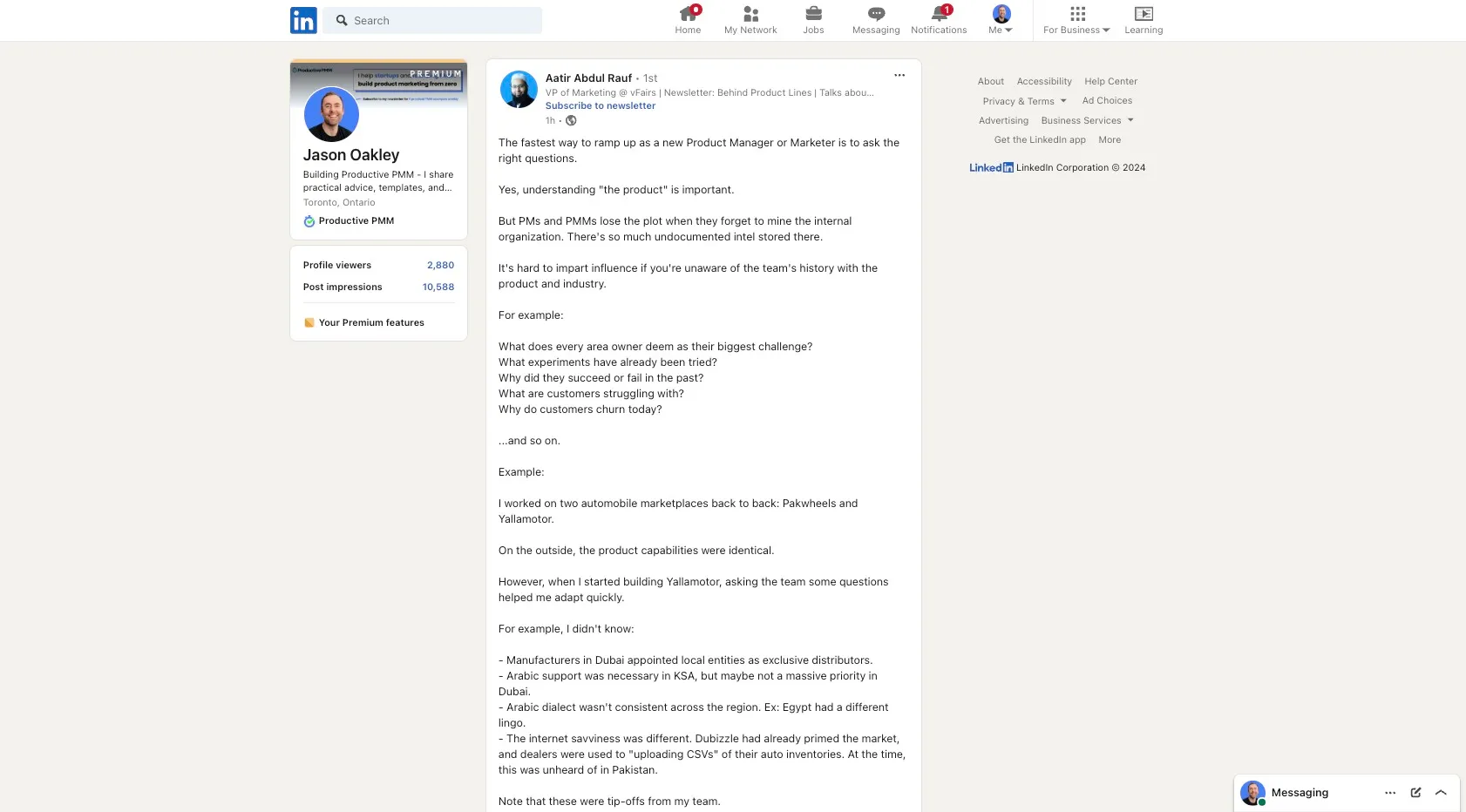The height and width of the screenshot is (812, 1466).
Task: Click the globe visibility icon on post
Action: pyautogui.click(x=571, y=120)
